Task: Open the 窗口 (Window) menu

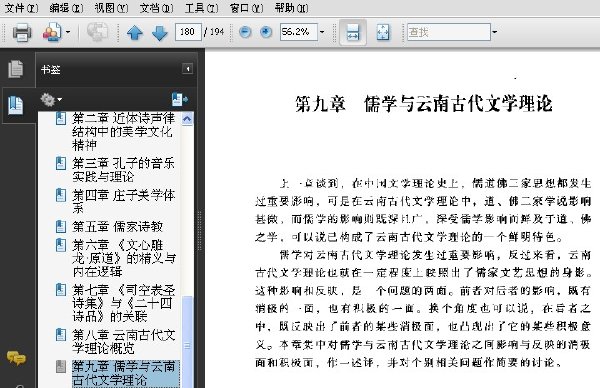Action: click(x=247, y=8)
